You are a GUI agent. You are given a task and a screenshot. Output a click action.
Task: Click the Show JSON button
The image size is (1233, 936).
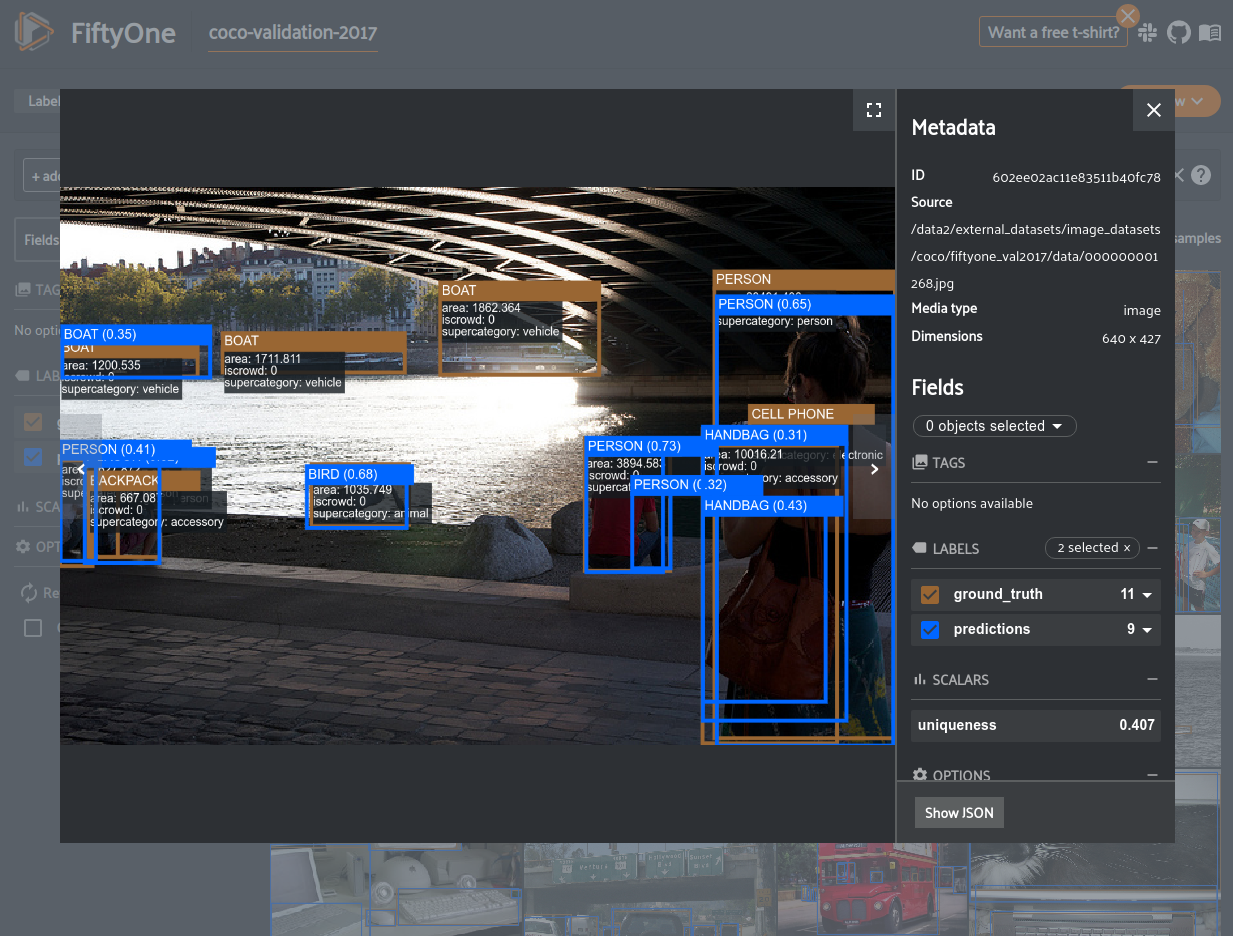point(958,812)
